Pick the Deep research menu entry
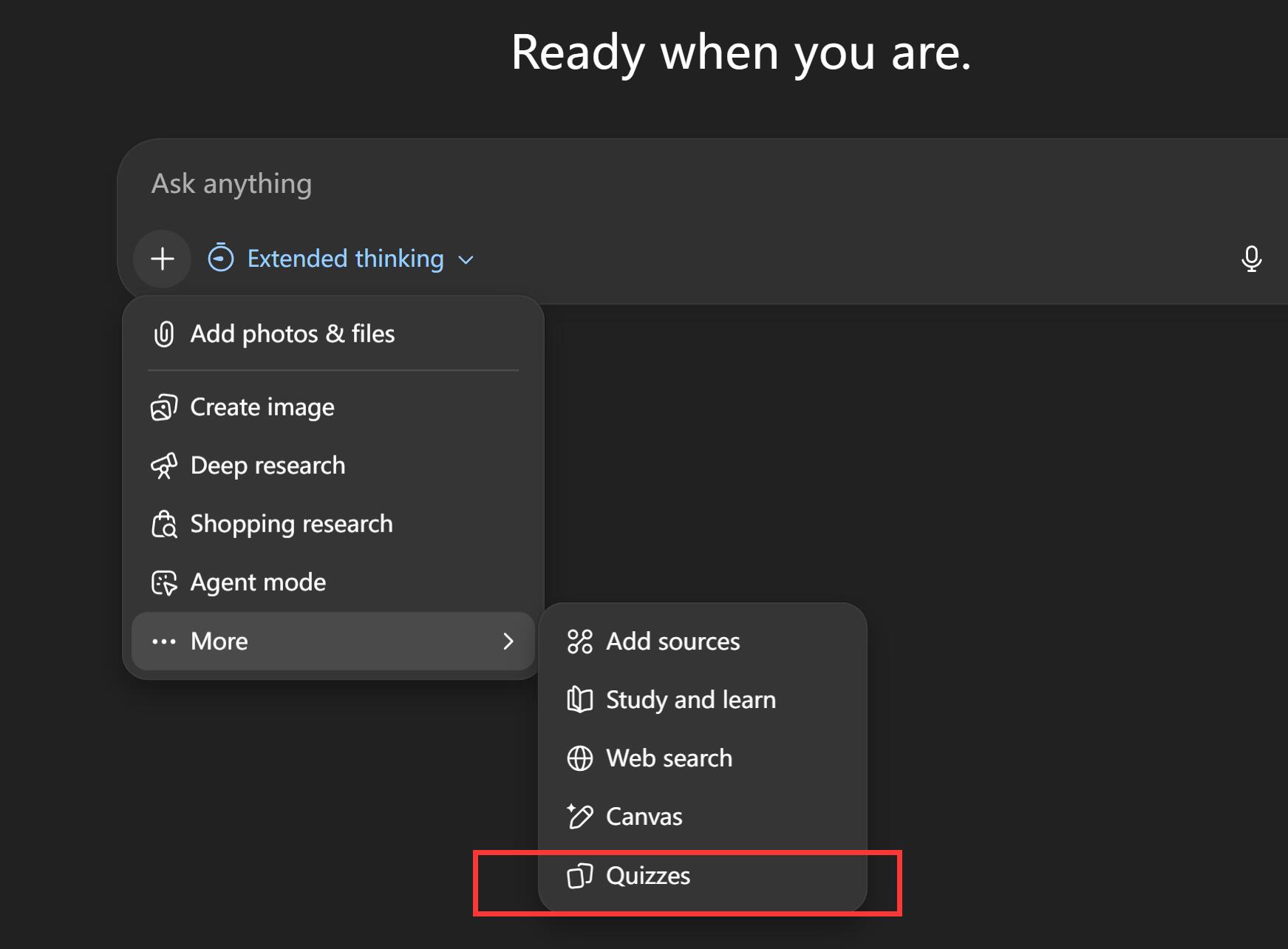The image size is (1288, 949). point(268,466)
